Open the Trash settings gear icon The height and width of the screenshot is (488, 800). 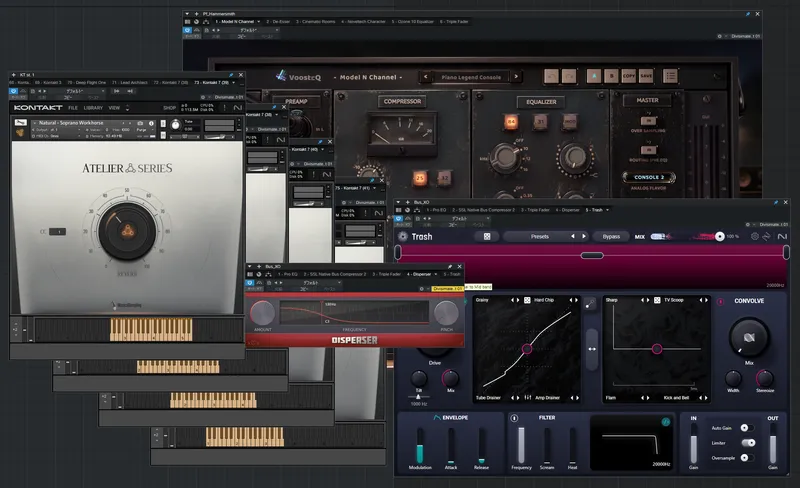pos(755,236)
